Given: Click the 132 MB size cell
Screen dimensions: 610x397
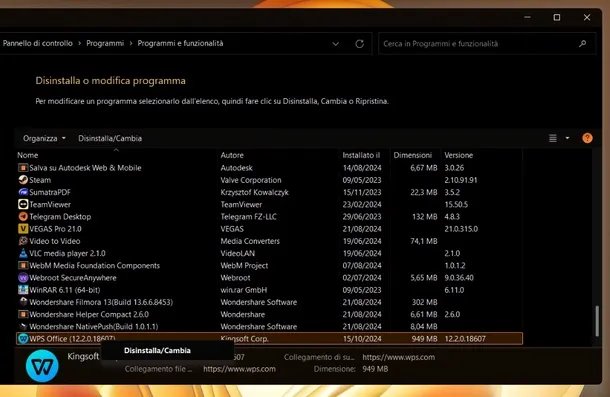Looking at the screenshot, I should (x=424, y=216).
